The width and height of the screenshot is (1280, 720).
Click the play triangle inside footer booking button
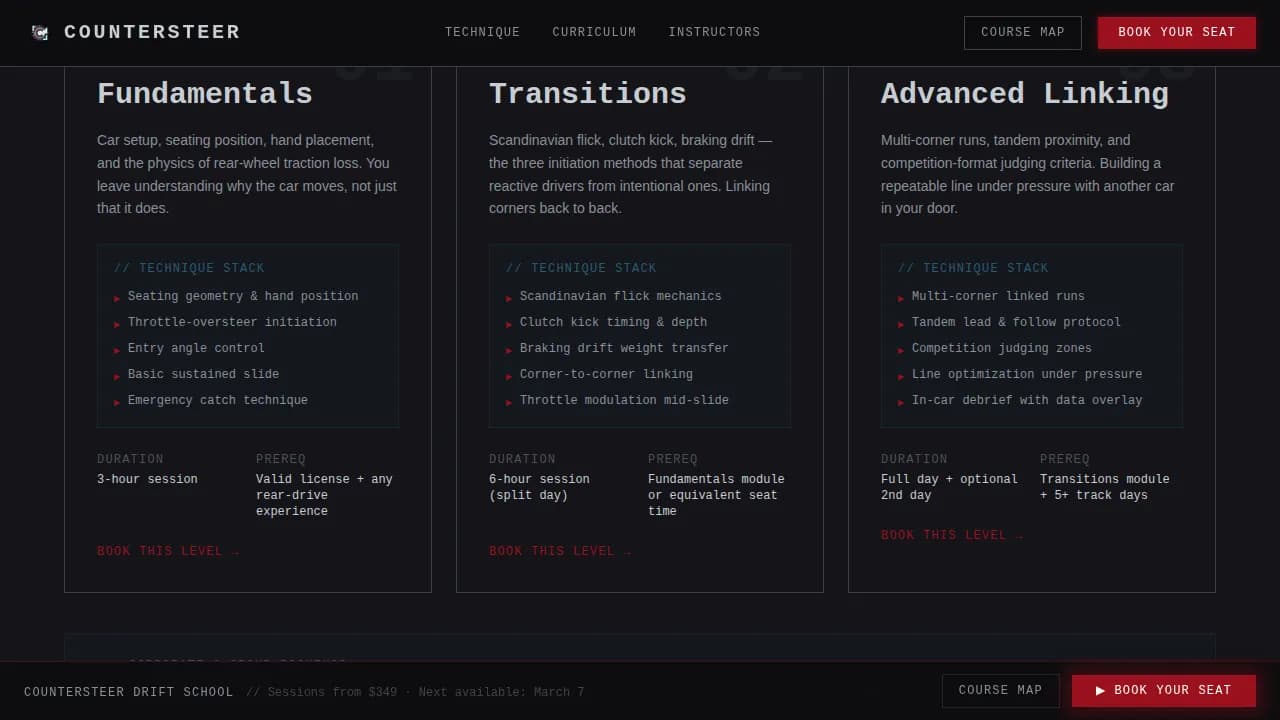(1101, 690)
